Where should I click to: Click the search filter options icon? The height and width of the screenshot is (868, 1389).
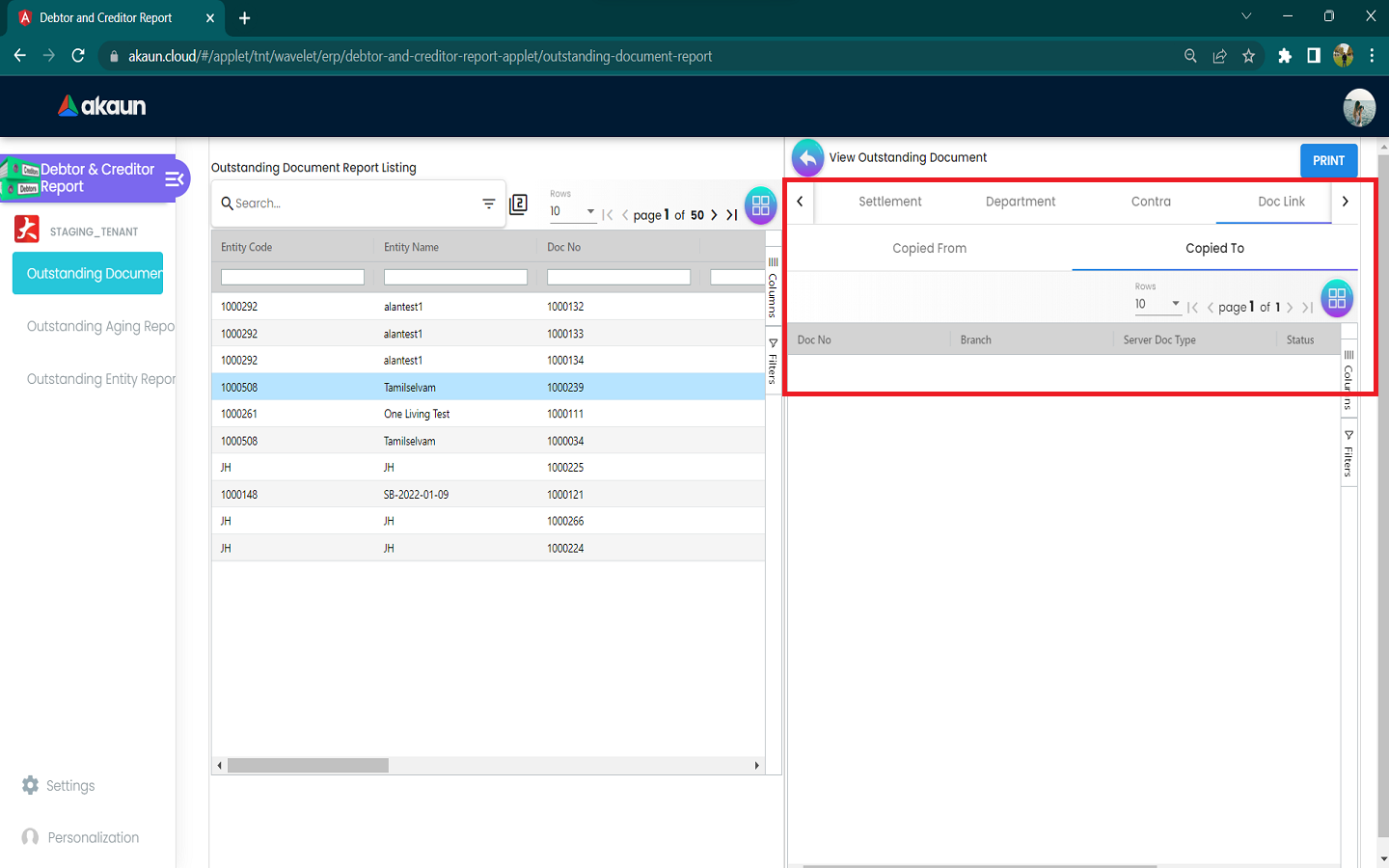pyautogui.click(x=489, y=203)
